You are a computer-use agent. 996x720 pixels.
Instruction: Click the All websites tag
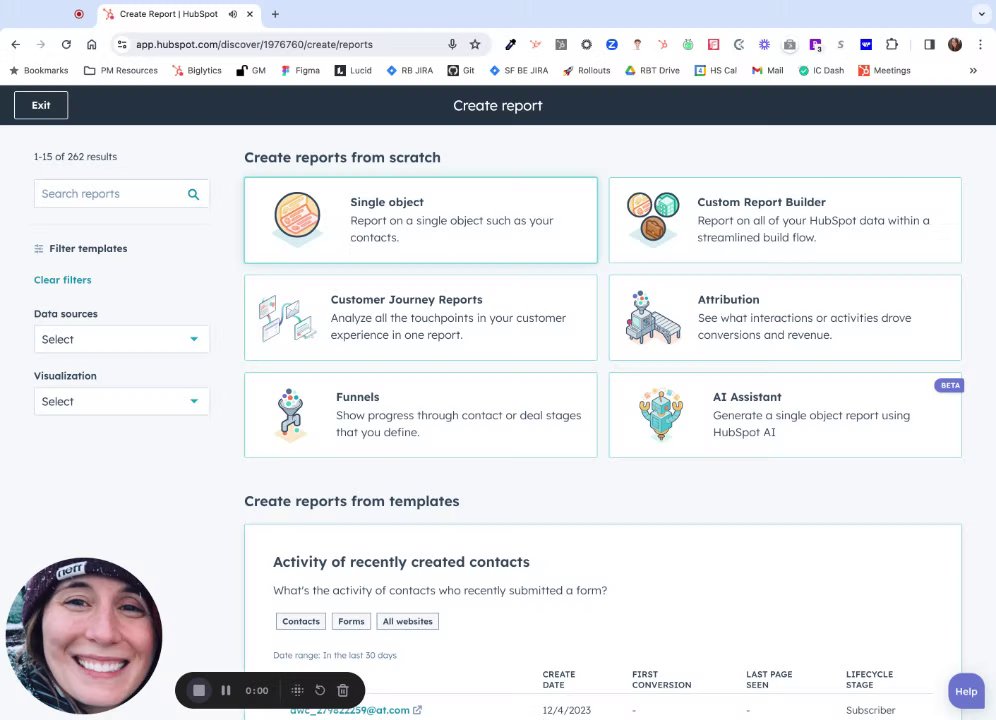coord(407,622)
